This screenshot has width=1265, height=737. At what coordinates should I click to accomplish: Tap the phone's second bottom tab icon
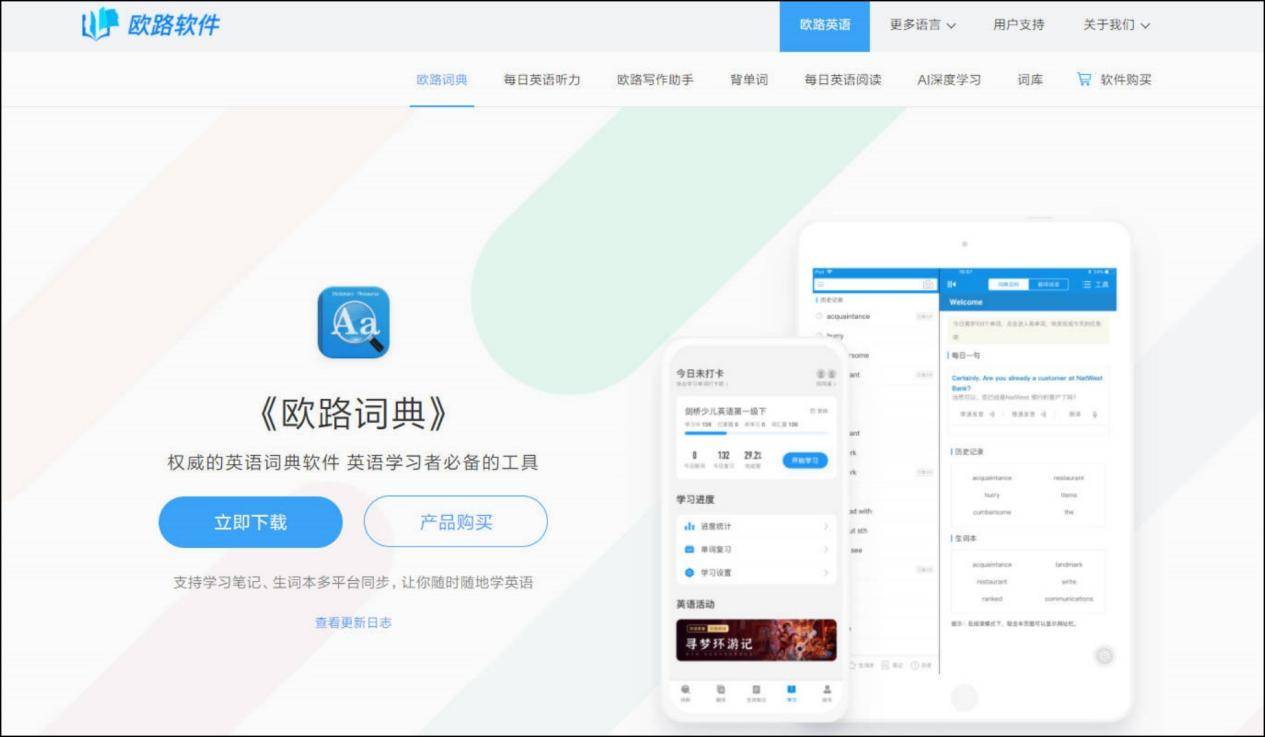point(720,691)
